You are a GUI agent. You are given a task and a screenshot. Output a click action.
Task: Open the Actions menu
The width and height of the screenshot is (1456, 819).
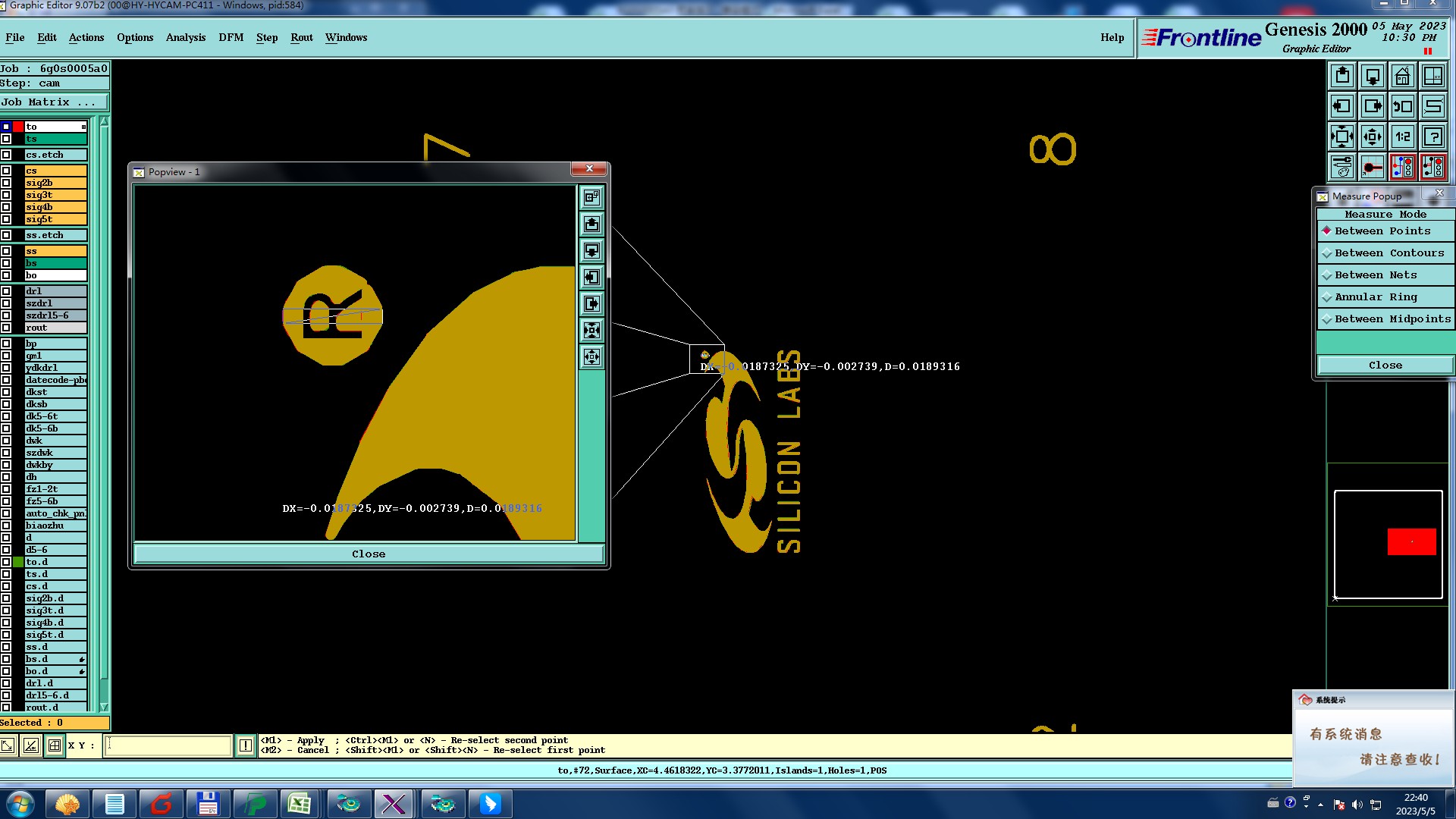click(x=86, y=37)
